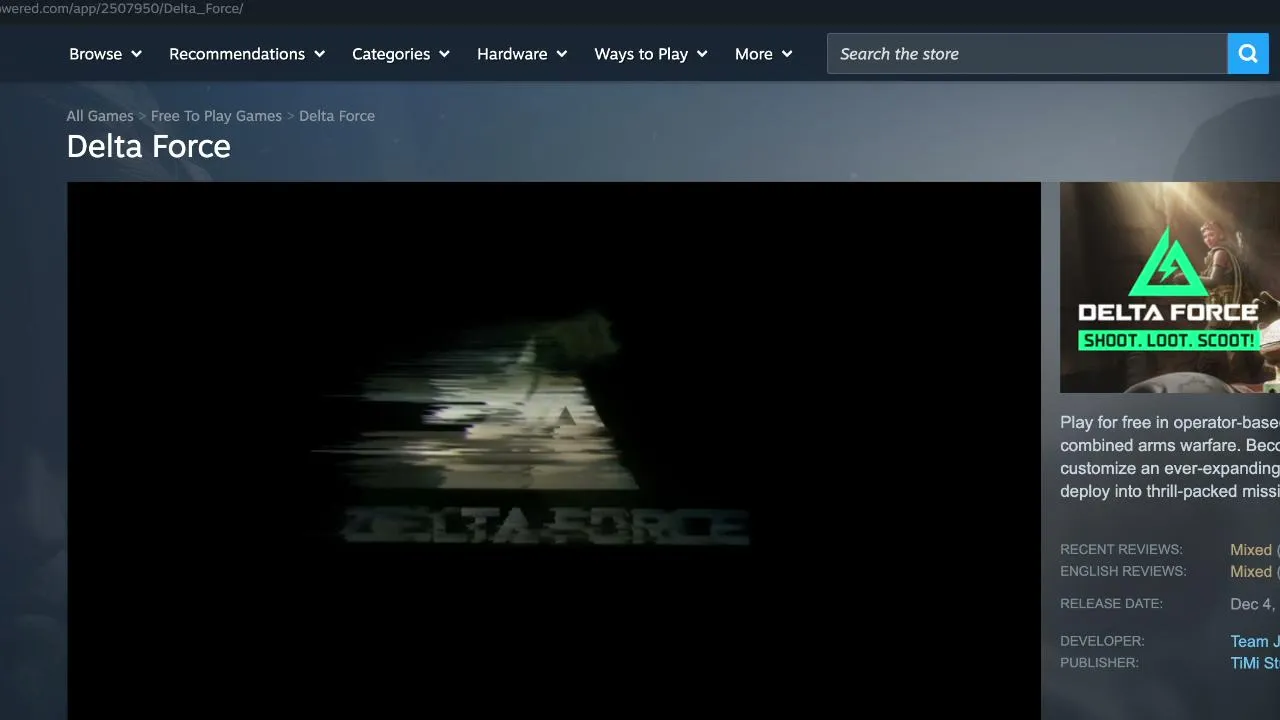Viewport: 1280px width, 720px height.
Task: Expand the Hardware dropdown chevron
Action: (561, 54)
